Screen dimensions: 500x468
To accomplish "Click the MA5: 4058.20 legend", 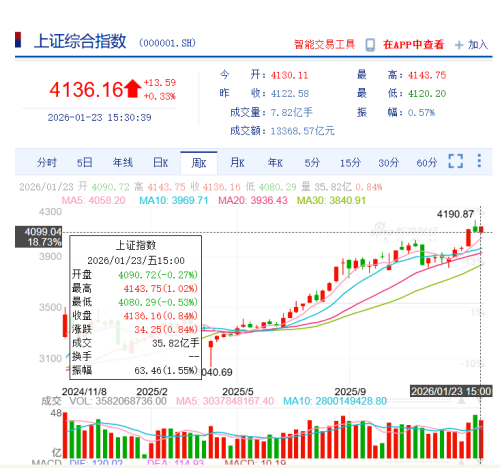I will (x=94, y=200).
